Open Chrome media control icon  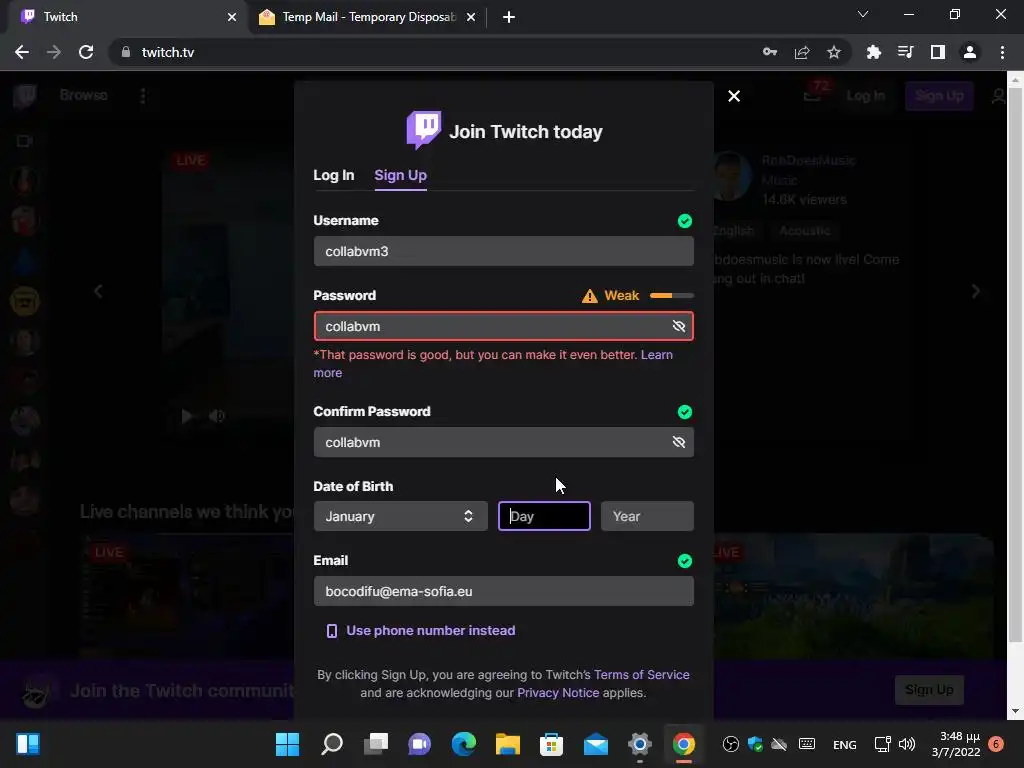(906, 52)
